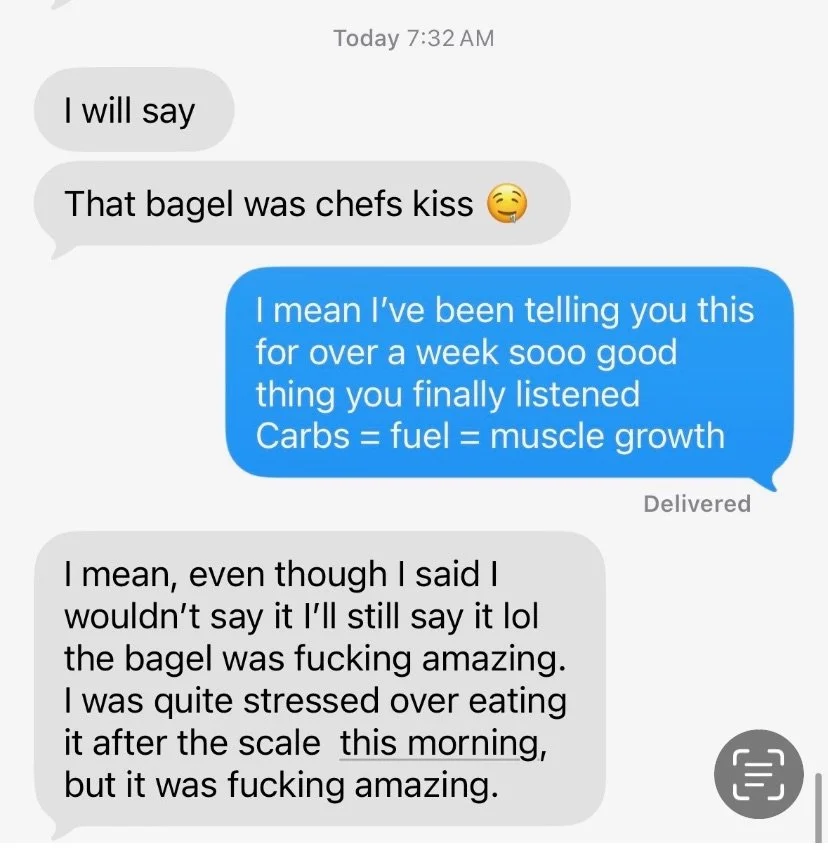Image resolution: width=828 pixels, height=854 pixels.
Task: Tap "finally listened" text in sent message
Action: [x=526, y=395]
